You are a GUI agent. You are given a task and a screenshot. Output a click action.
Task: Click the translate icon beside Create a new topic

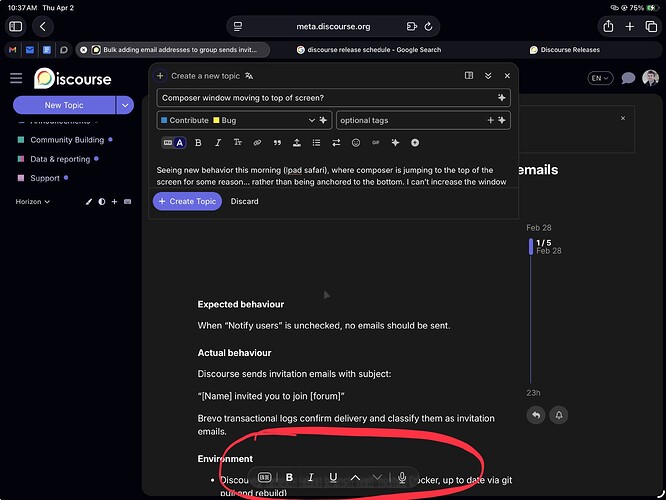(249, 76)
